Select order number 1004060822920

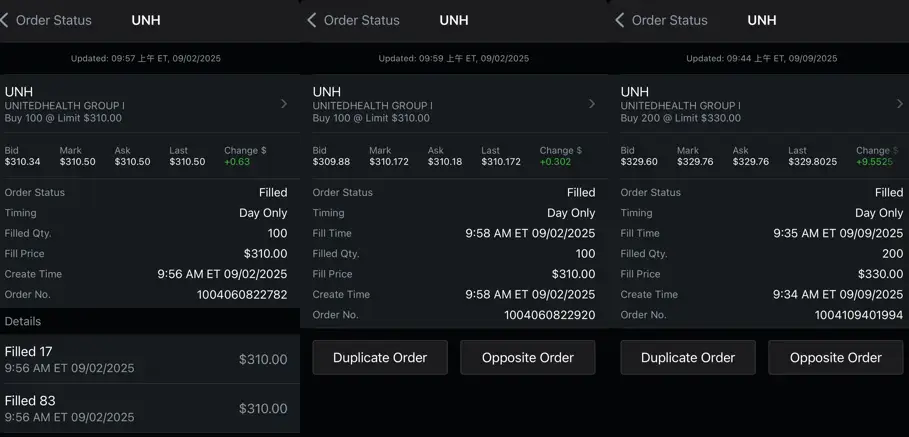pyautogui.click(x=550, y=315)
